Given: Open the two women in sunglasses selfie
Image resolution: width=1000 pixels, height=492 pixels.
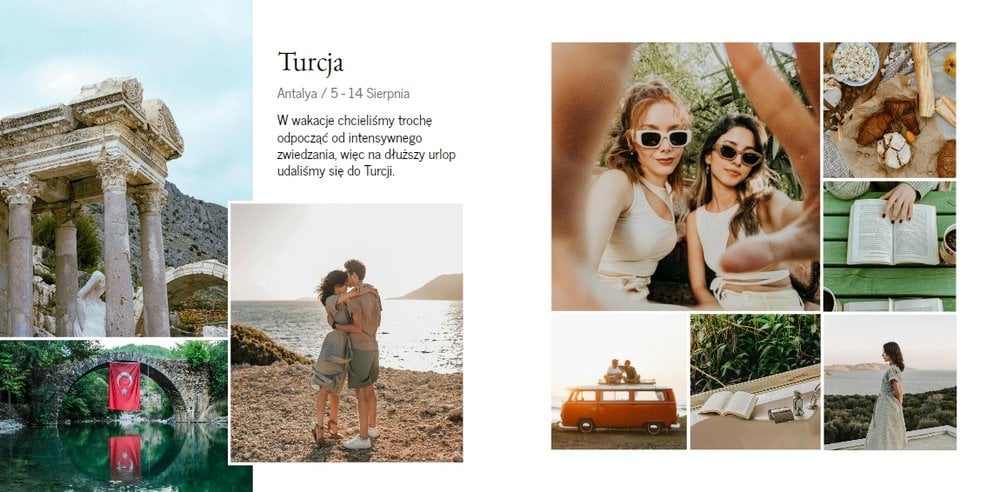Looking at the screenshot, I should 686,176.
